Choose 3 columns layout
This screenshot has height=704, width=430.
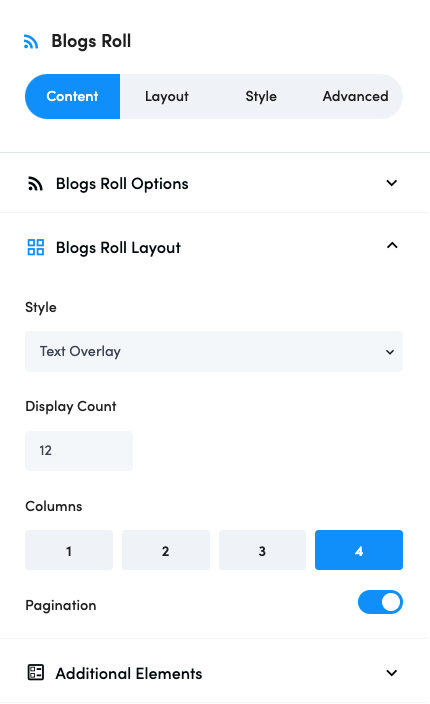[262, 550]
